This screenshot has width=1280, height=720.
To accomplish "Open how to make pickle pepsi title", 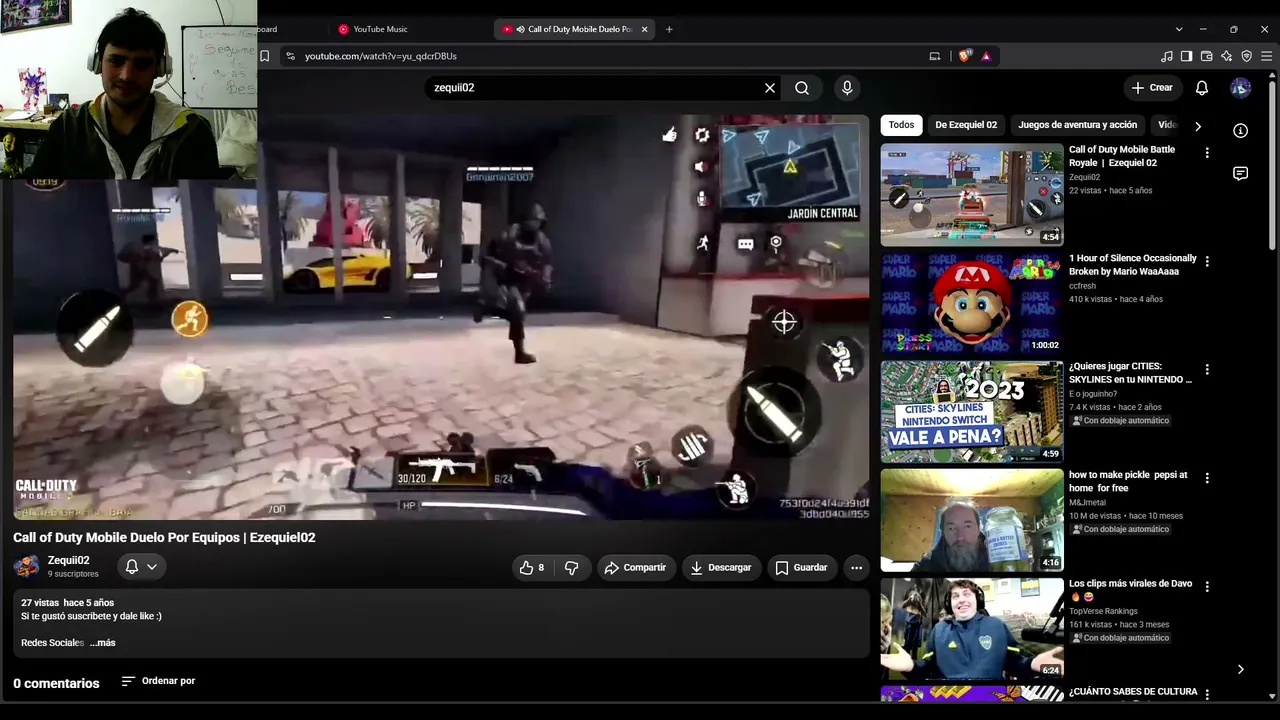I will [1128, 481].
